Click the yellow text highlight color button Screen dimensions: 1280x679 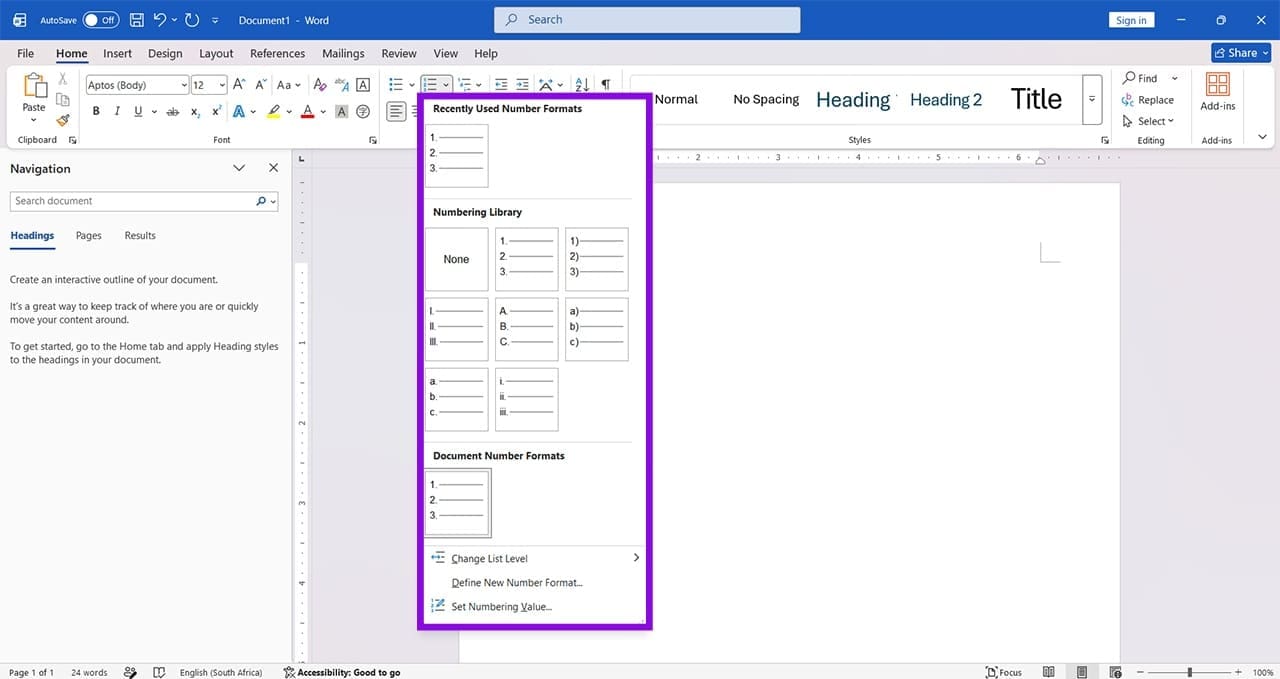pyautogui.click(x=273, y=112)
